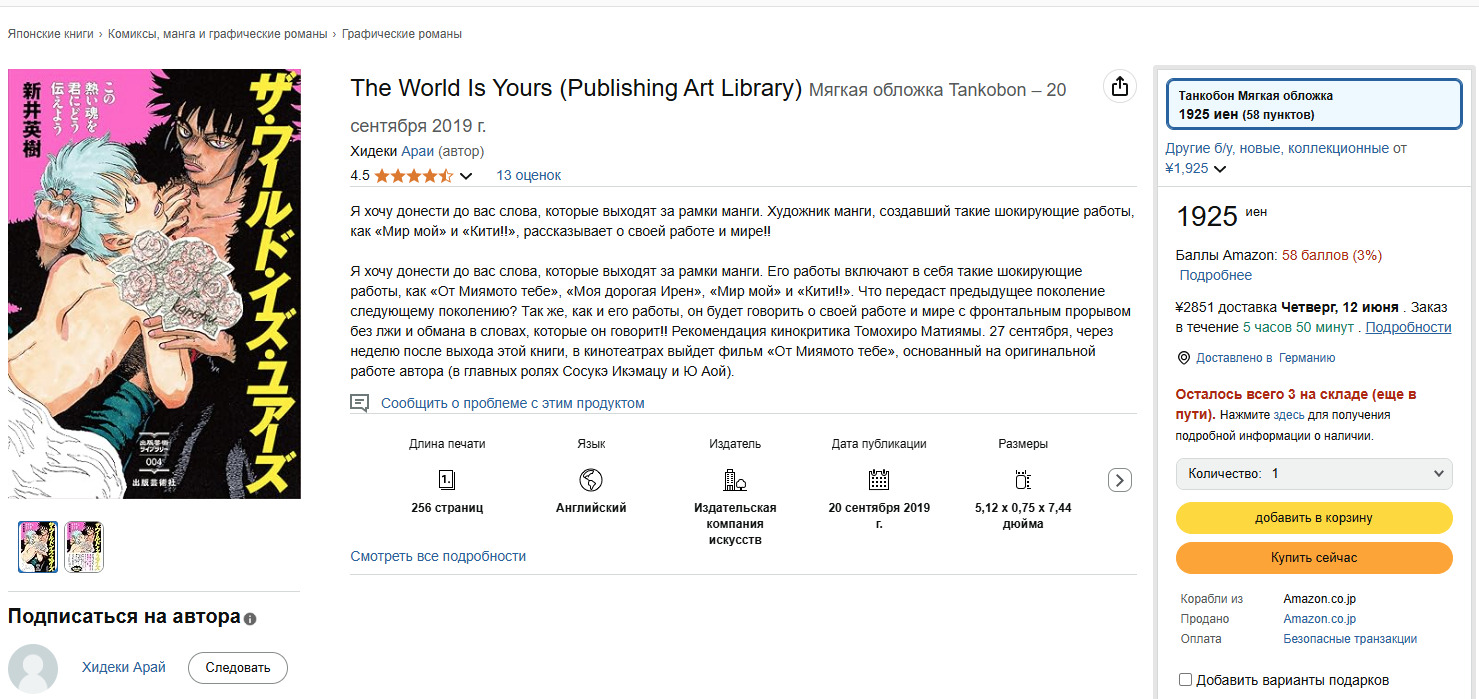The width and height of the screenshot is (1479, 699).
Task: Open the Количество quantity dropdown
Action: 1313,473
